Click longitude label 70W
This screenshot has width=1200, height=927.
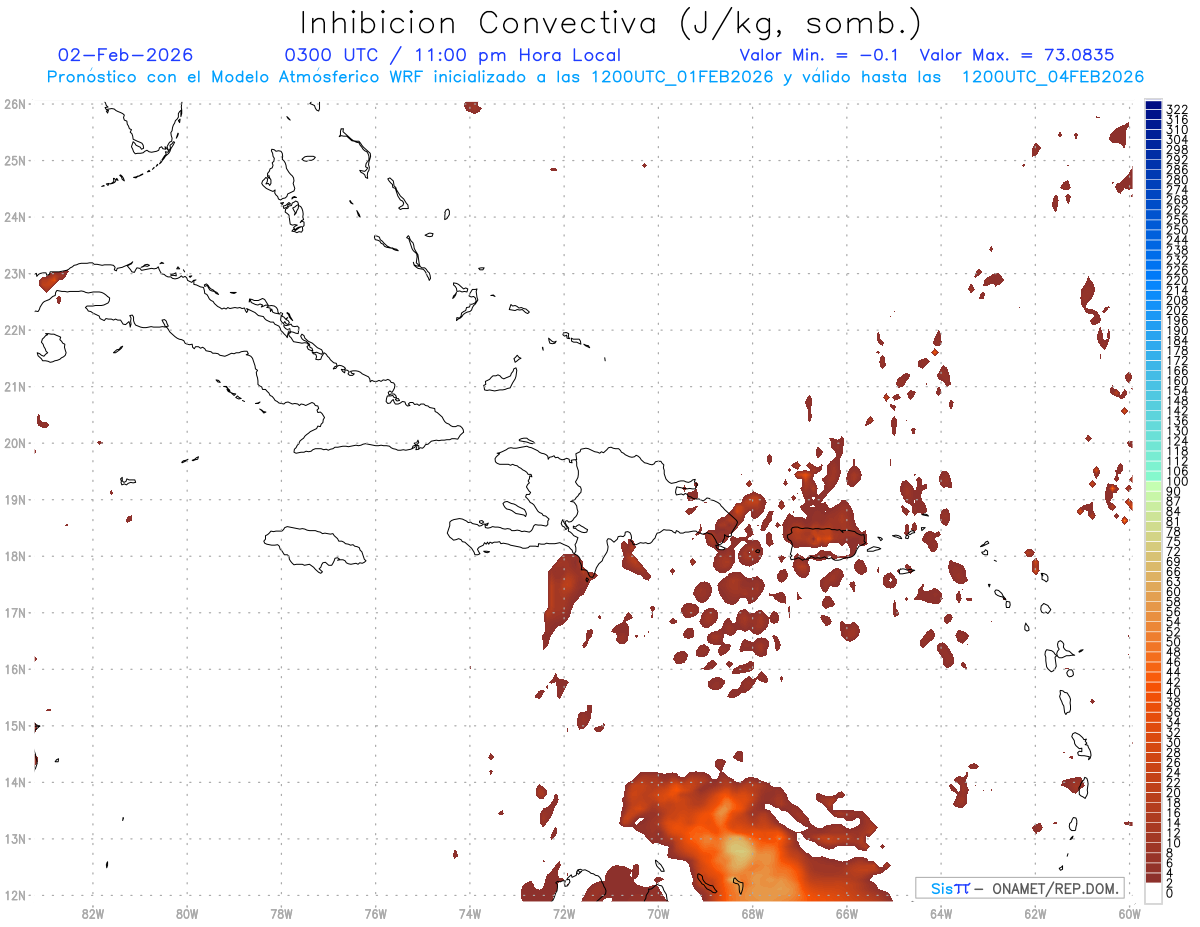click(x=658, y=913)
